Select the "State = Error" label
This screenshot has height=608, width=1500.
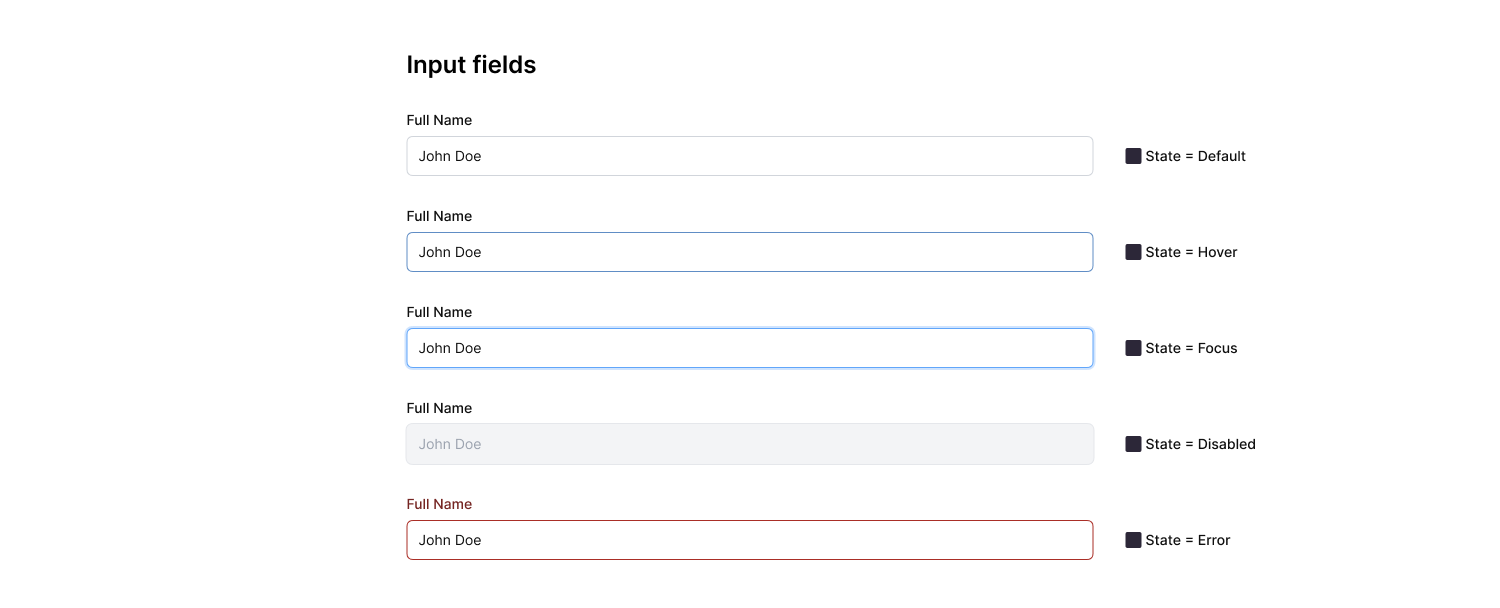click(1188, 540)
